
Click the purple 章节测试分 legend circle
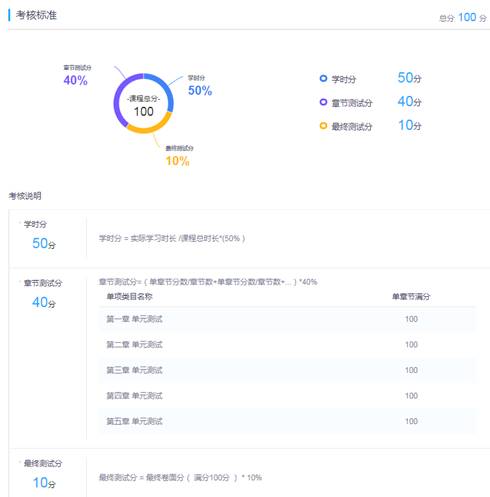click(x=323, y=102)
